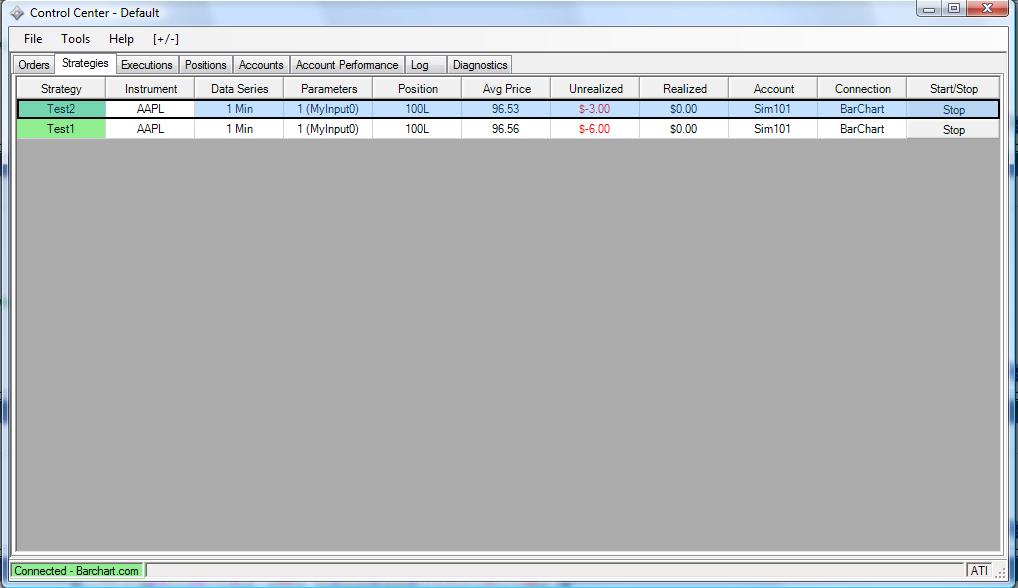
Task: Click the 96.56 average price cell
Action: click(506, 129)
